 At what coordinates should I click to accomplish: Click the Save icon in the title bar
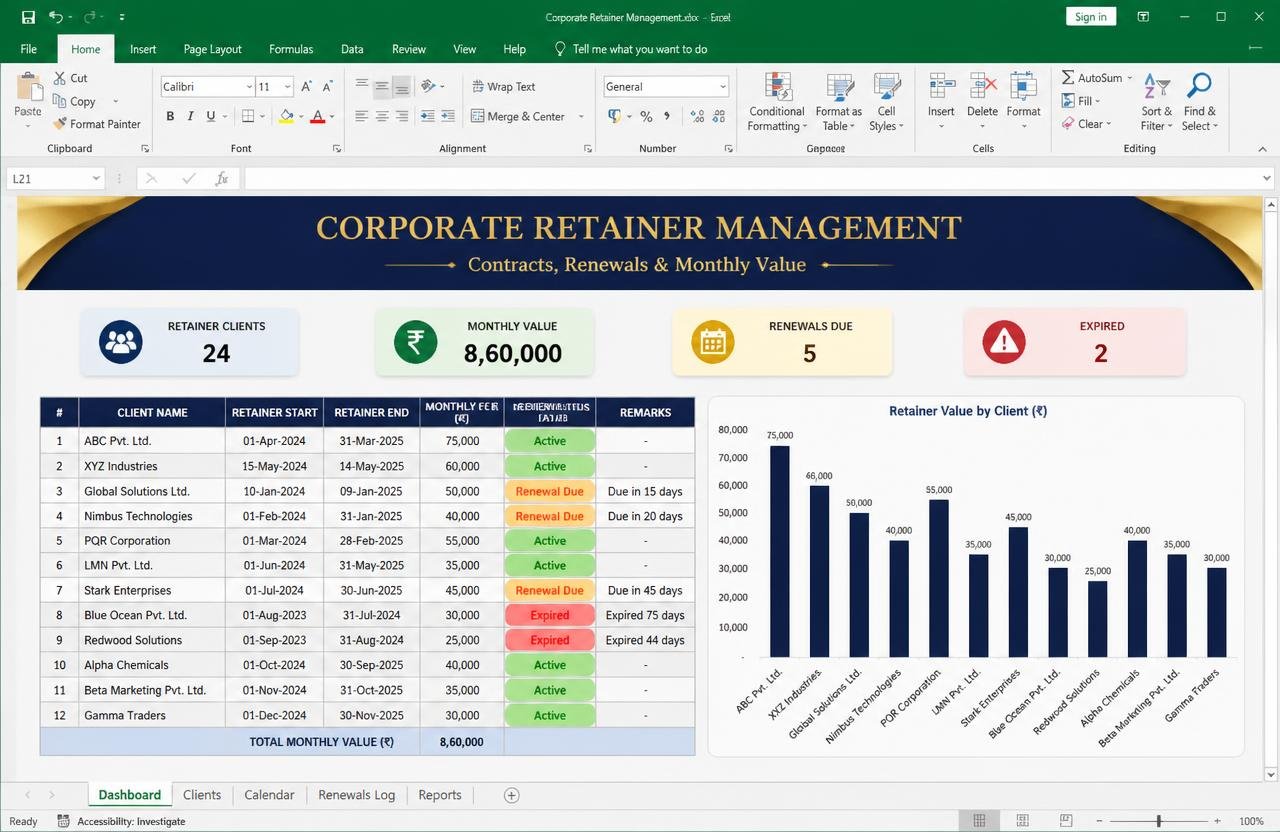pos(28,17)
